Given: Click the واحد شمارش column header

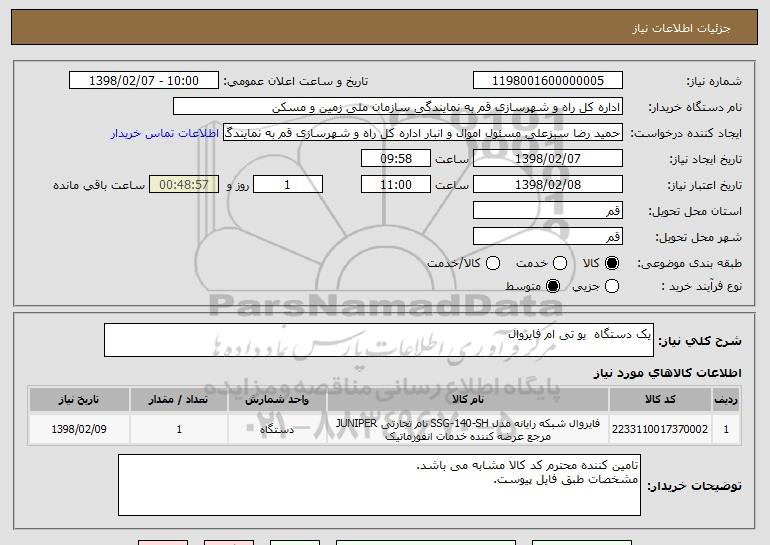Looking at the screenshot, I should click(277, 400).
